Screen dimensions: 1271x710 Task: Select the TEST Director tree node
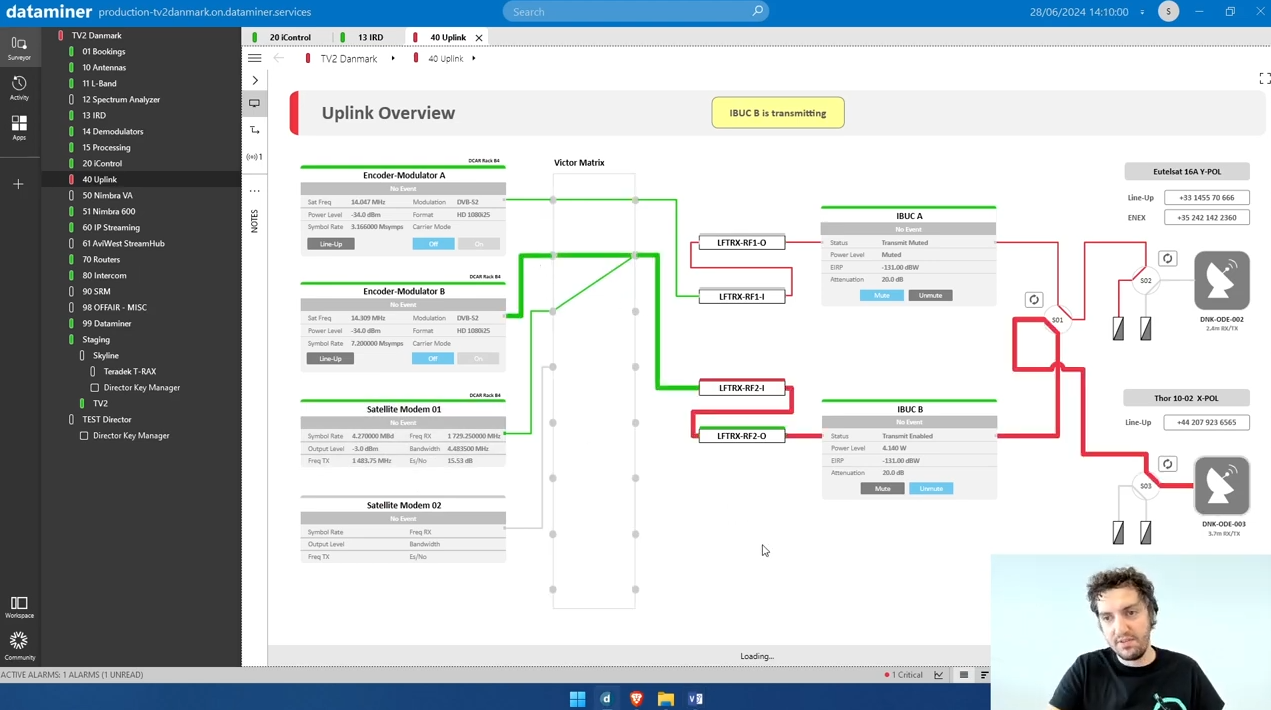pos(107,420)
